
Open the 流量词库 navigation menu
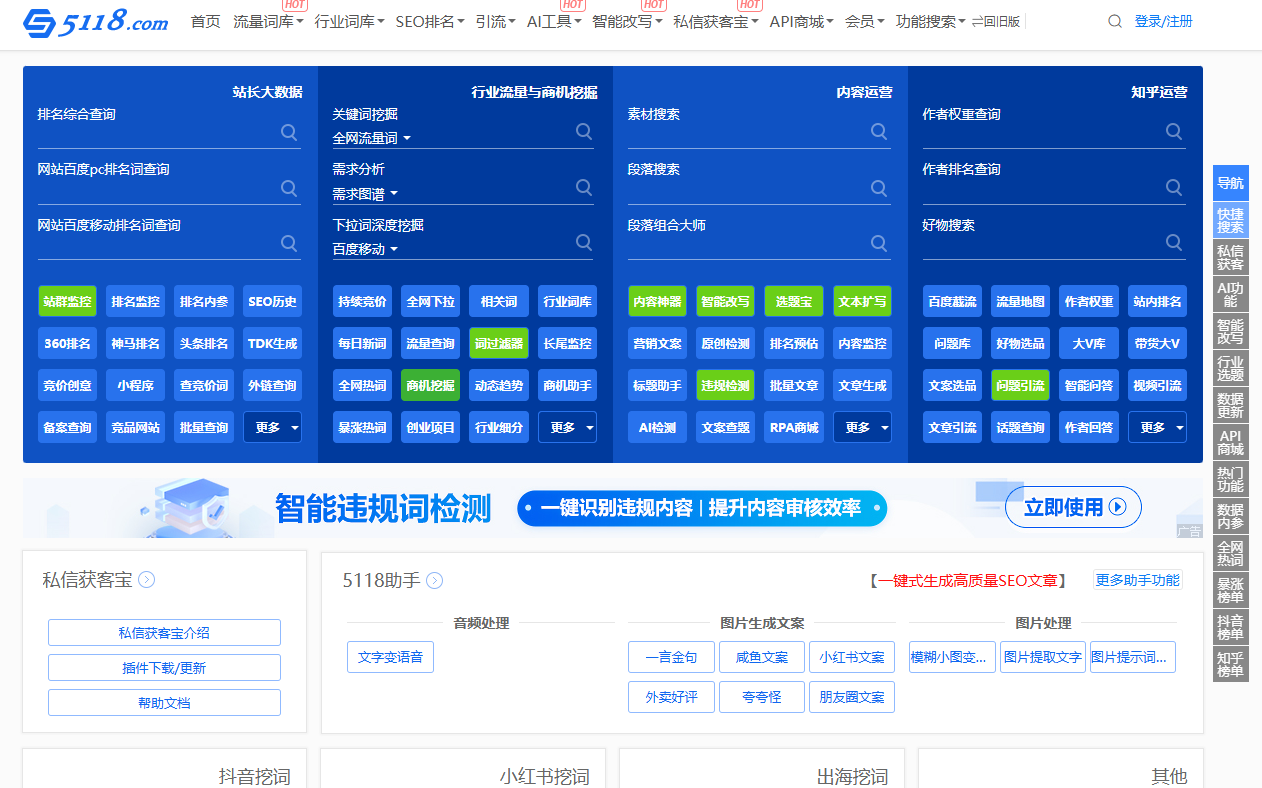coord(268,22)
